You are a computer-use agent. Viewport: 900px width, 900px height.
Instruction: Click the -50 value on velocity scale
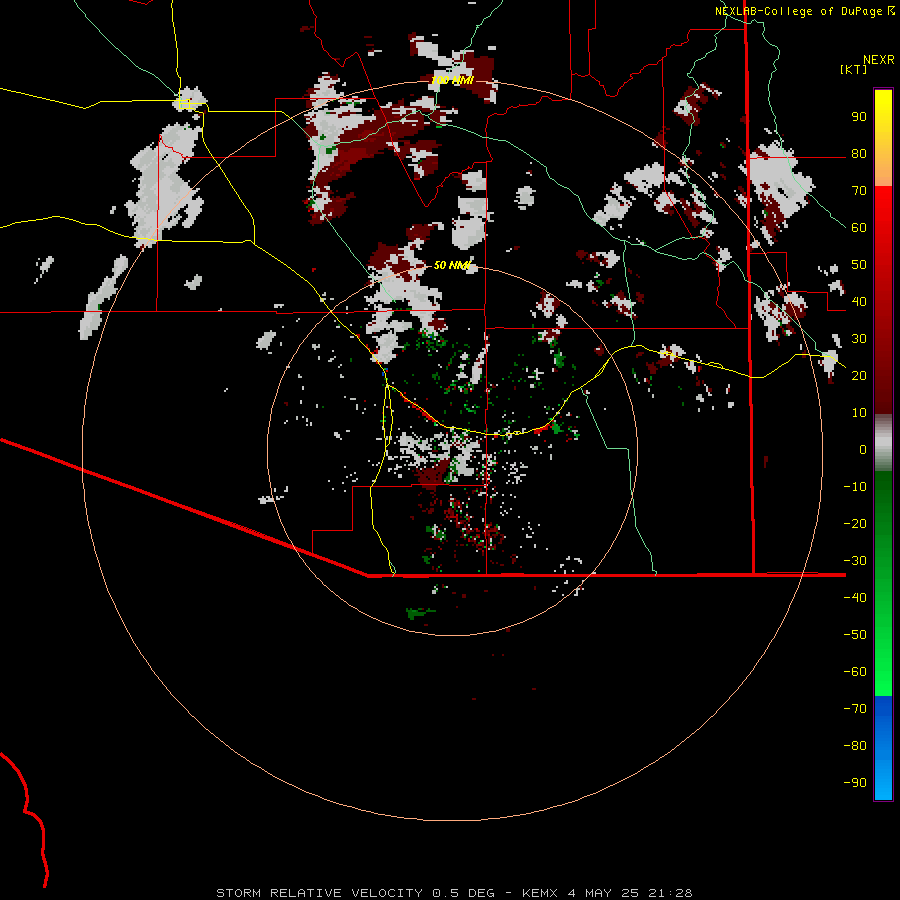point(855,634)
